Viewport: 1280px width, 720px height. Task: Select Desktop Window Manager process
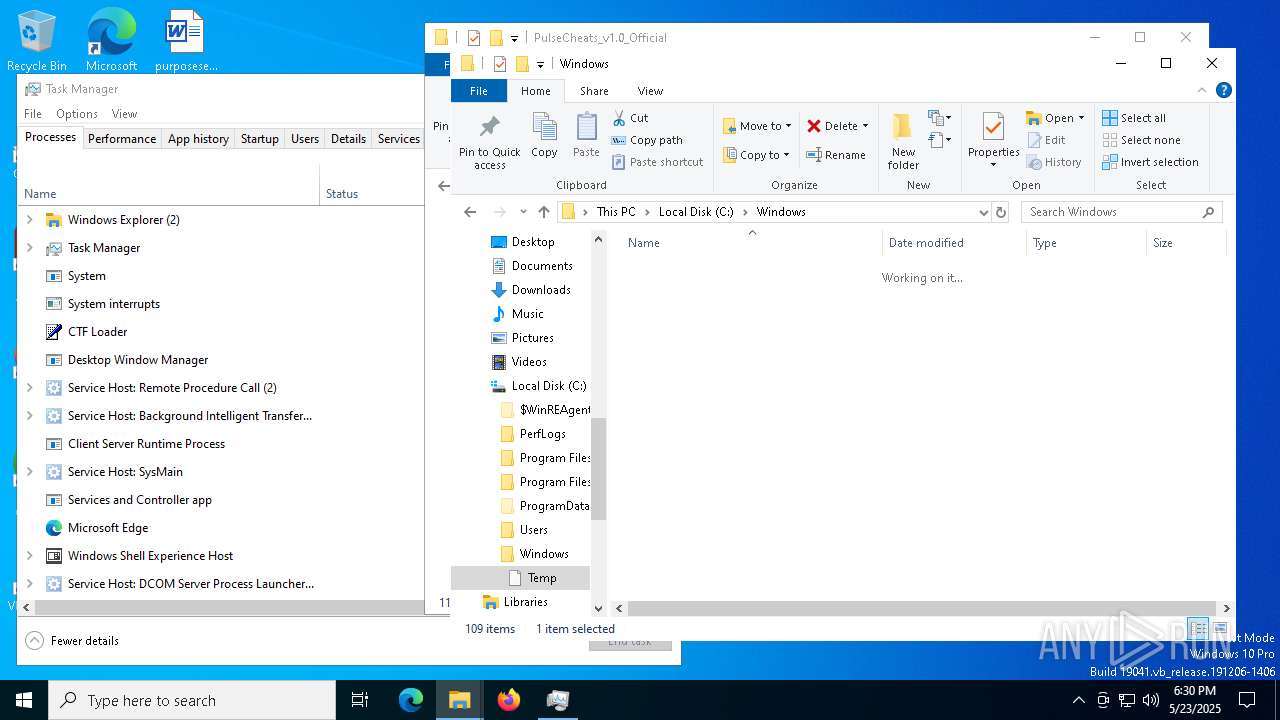coord(221,360)
